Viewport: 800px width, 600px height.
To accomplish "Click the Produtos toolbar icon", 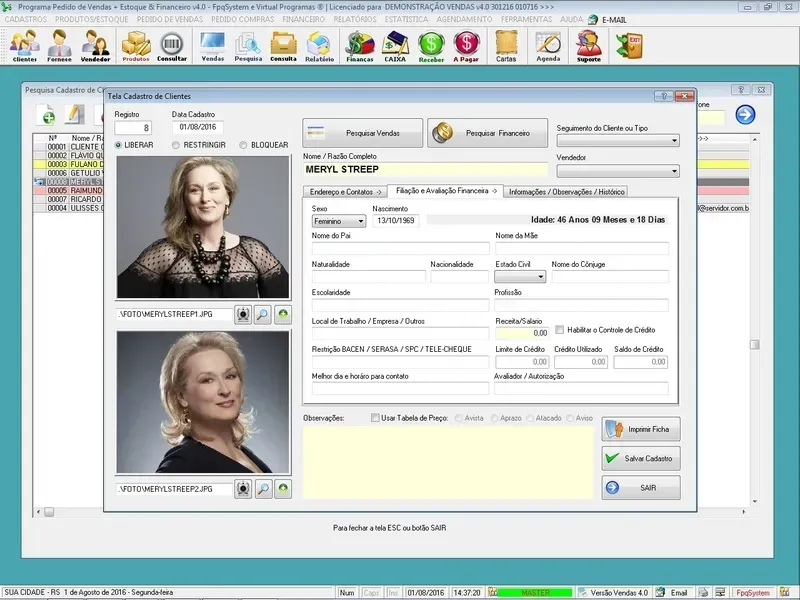I will (136, 46).
